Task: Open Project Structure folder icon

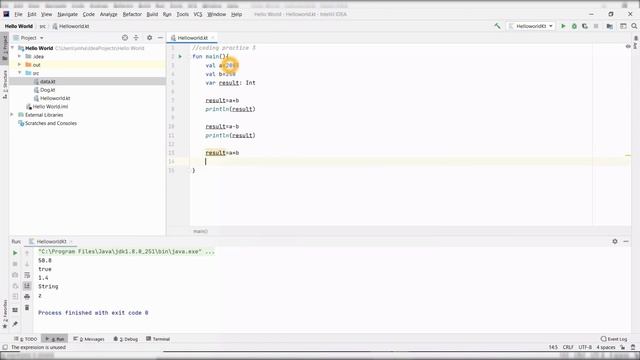Action: [609, 26]
